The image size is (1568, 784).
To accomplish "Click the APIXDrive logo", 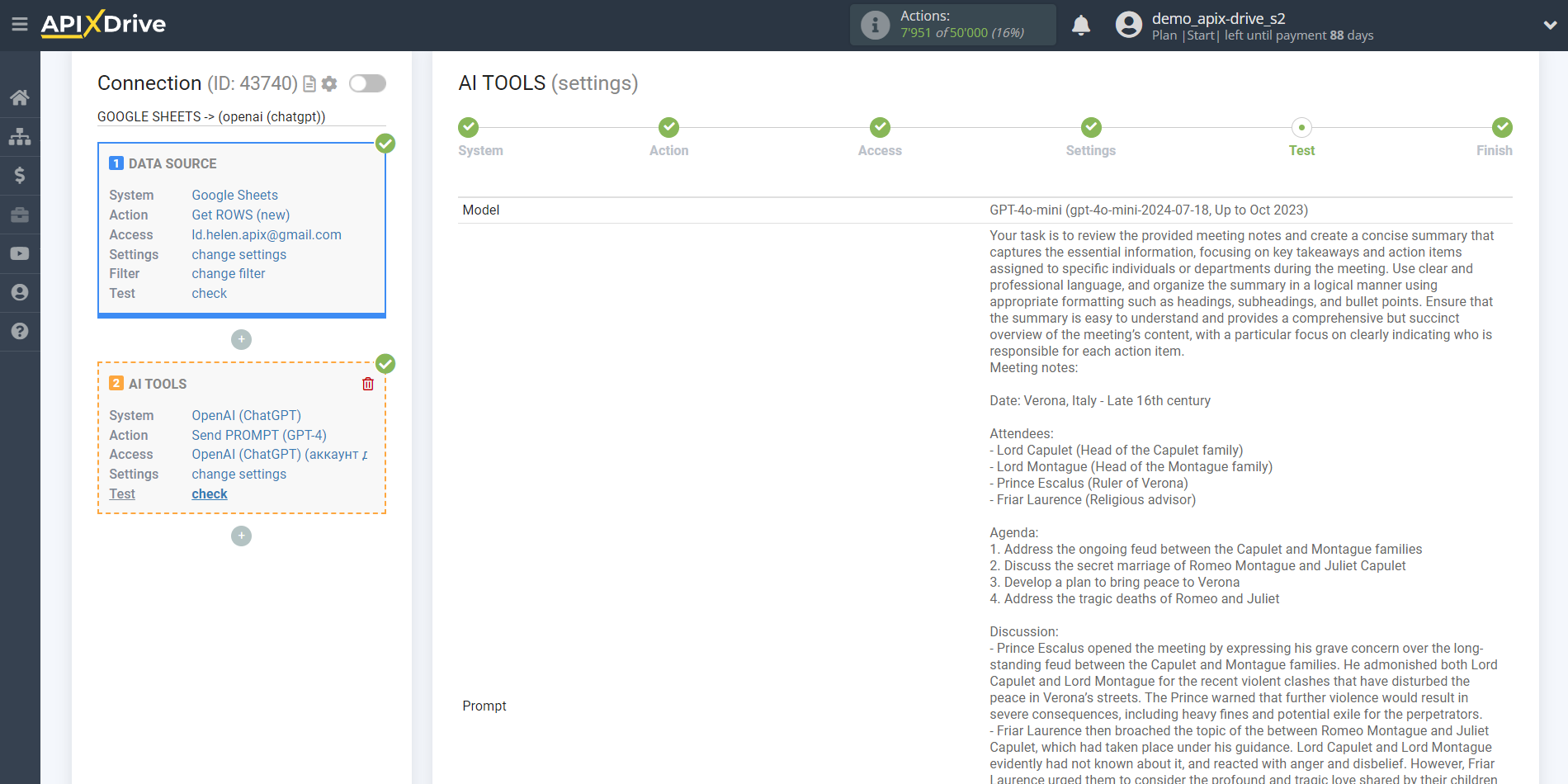I will pos(103,24).
